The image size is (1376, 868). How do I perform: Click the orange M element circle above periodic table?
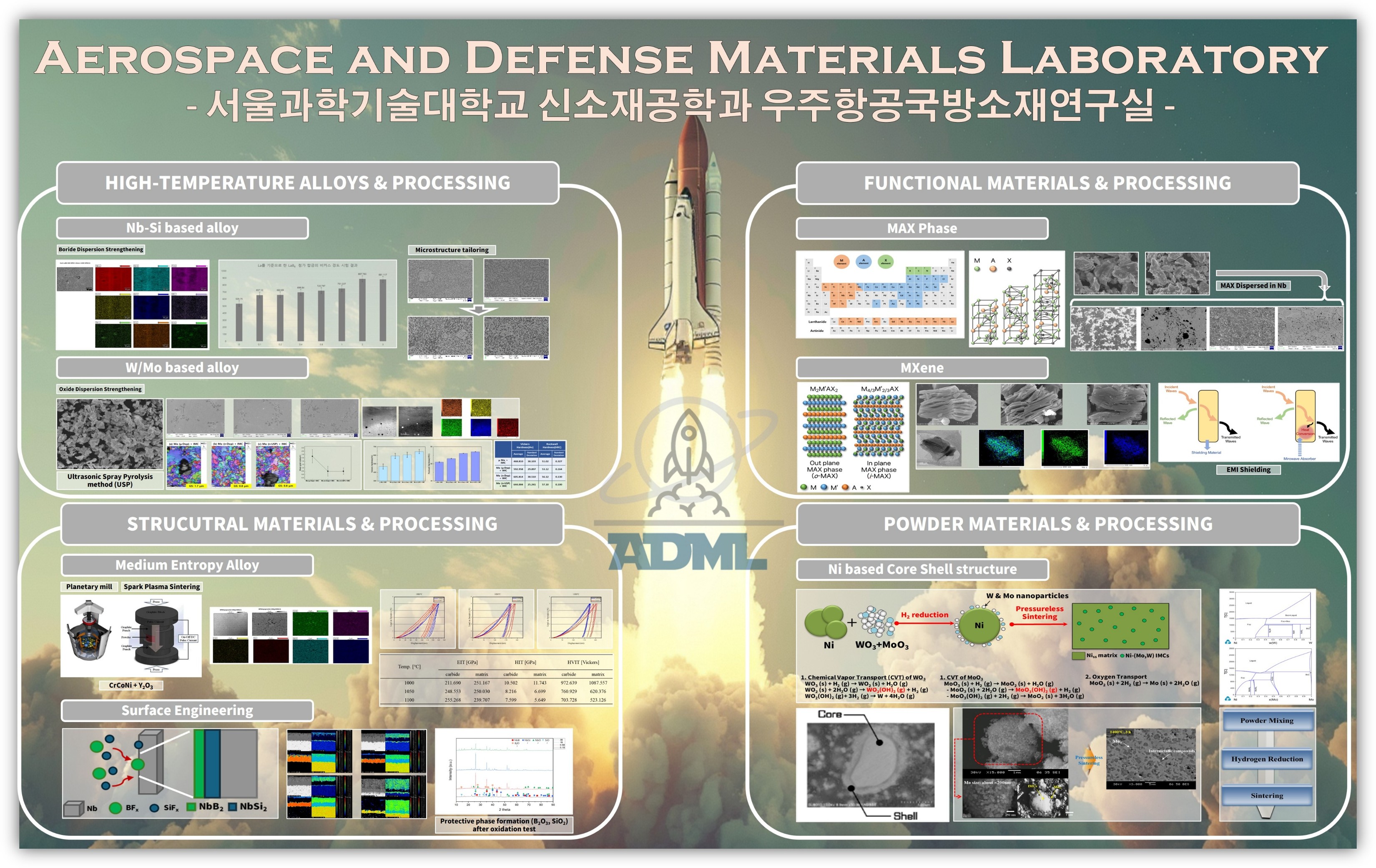pyautogui.click(x=841, y=262)
